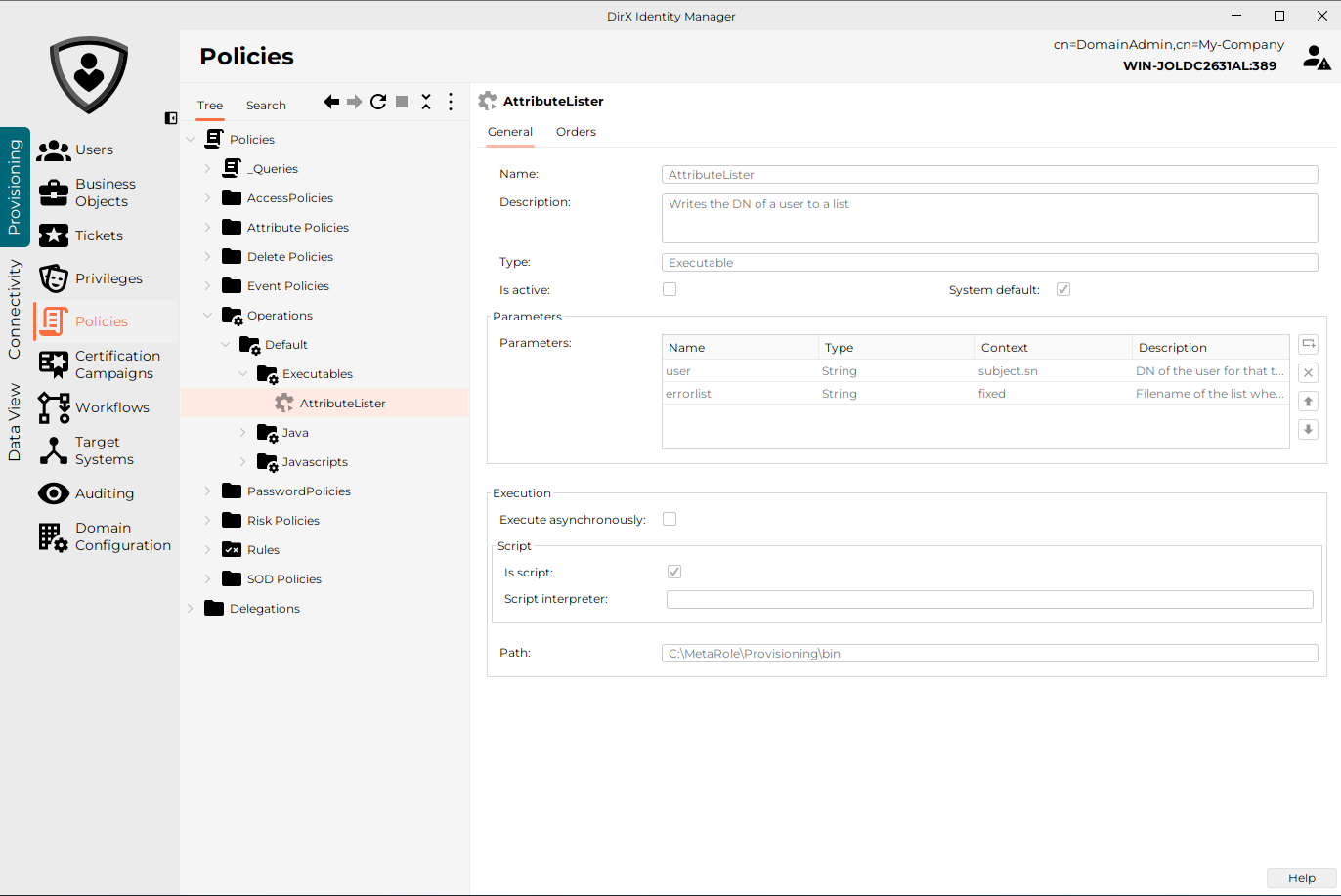The height and width of the screenshot is (896, 1341).
Task: Click the back arrow in tree toolbar
Action: (331, 102)
